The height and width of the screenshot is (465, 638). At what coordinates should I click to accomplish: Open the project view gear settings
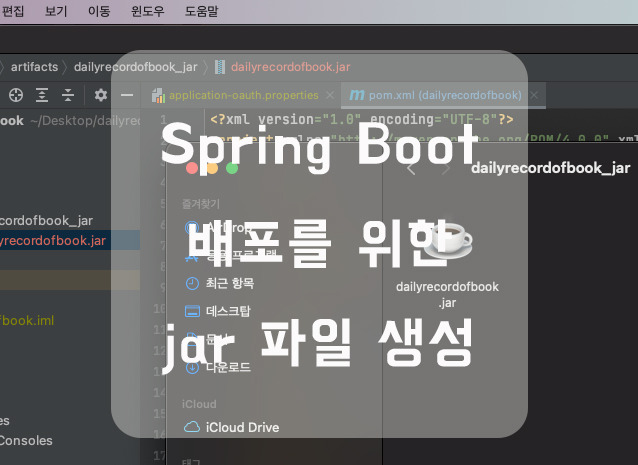point(101,95)
